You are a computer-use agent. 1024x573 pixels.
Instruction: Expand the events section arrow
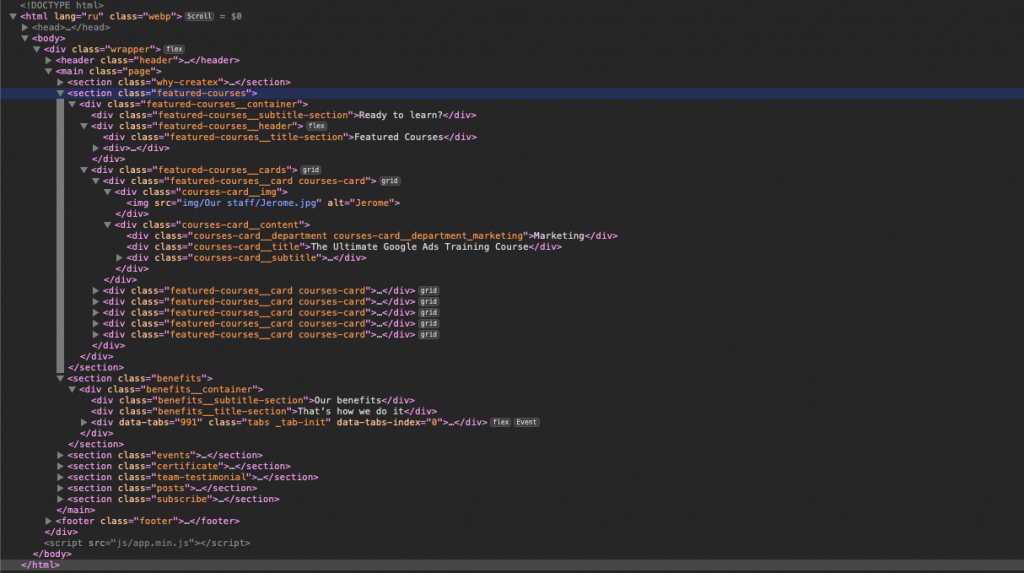[60, 455]
